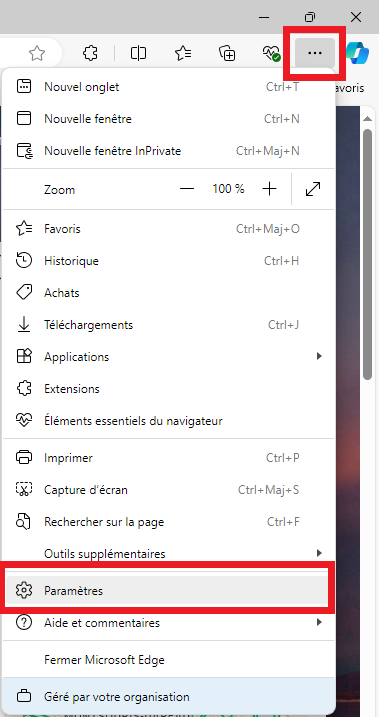The image size is (379, 717).
Task: Click the page vertical scrollbar thumb
Action: click(x=367, y=254)
